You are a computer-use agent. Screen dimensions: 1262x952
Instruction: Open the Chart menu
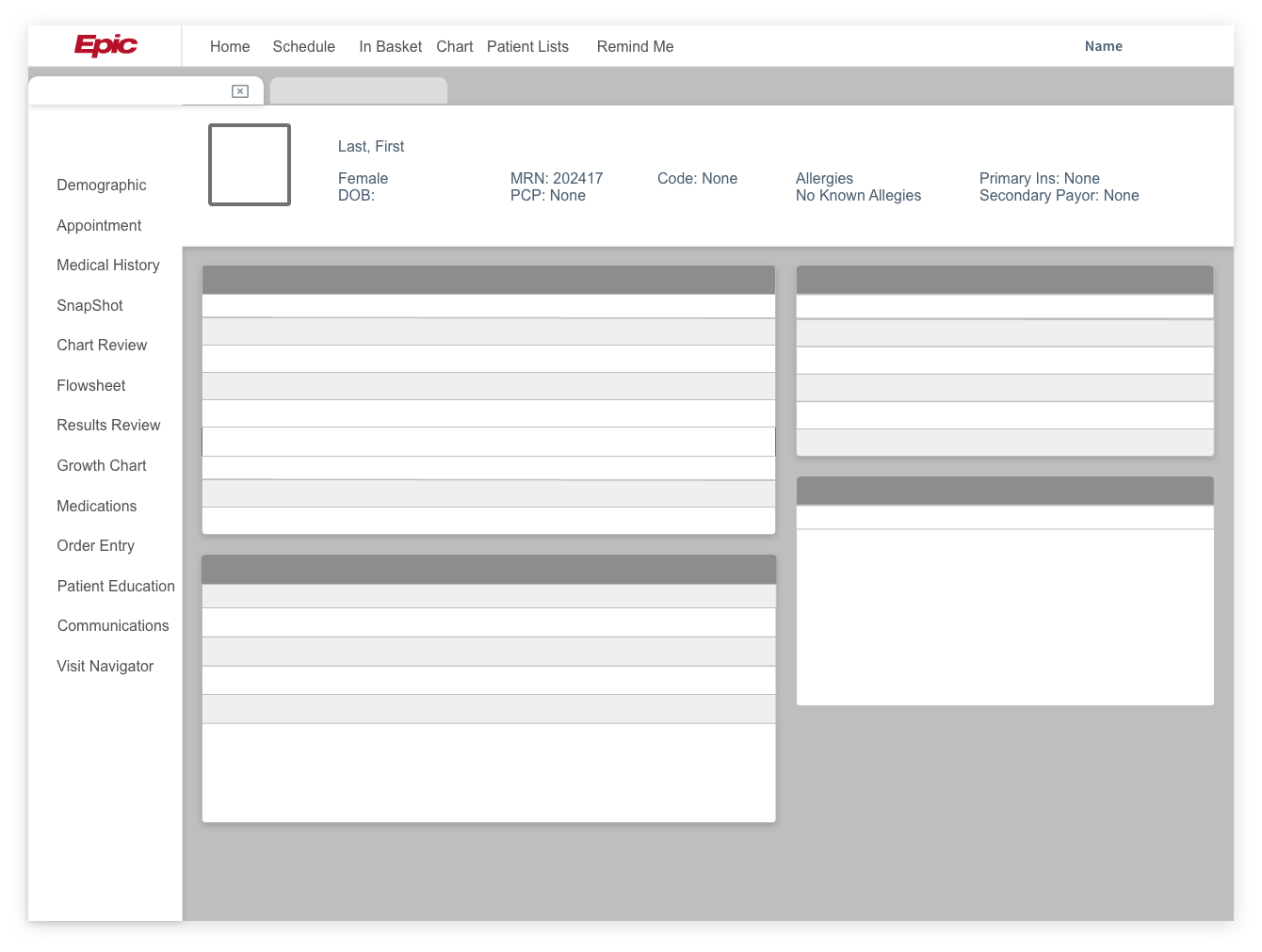(x=454, y=46)
